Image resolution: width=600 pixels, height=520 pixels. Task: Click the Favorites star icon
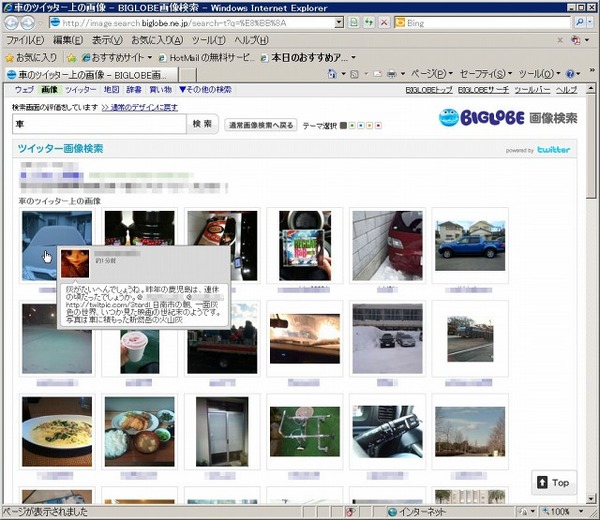point(10,58)
